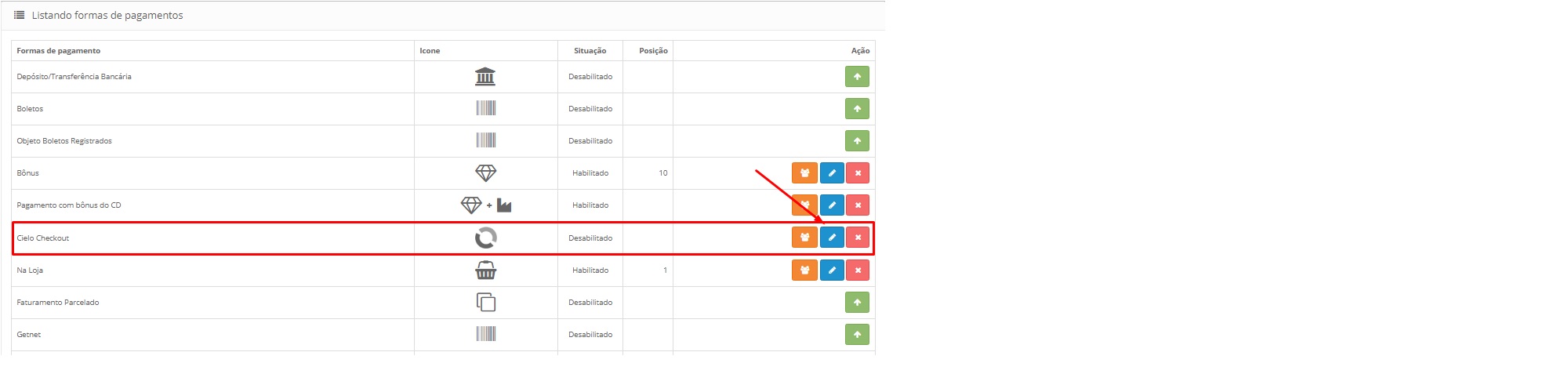1568x392 pixels.
Task: Edit the Na Loja payment method
Action: coord(832,270)
